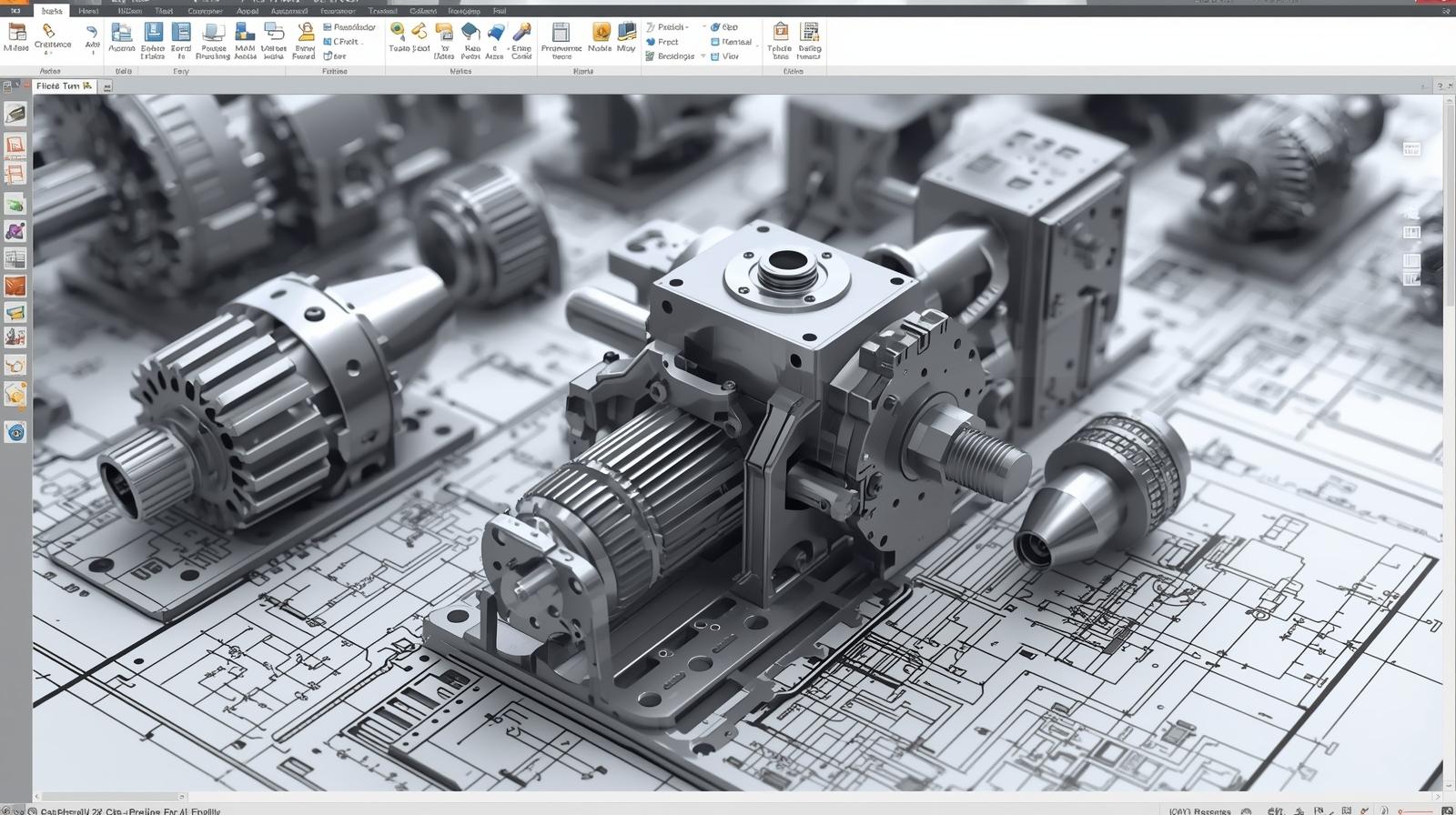Open the Compoer ribbon tab
The width and height of the screenshot is (1456, 815).
[205, 11]
